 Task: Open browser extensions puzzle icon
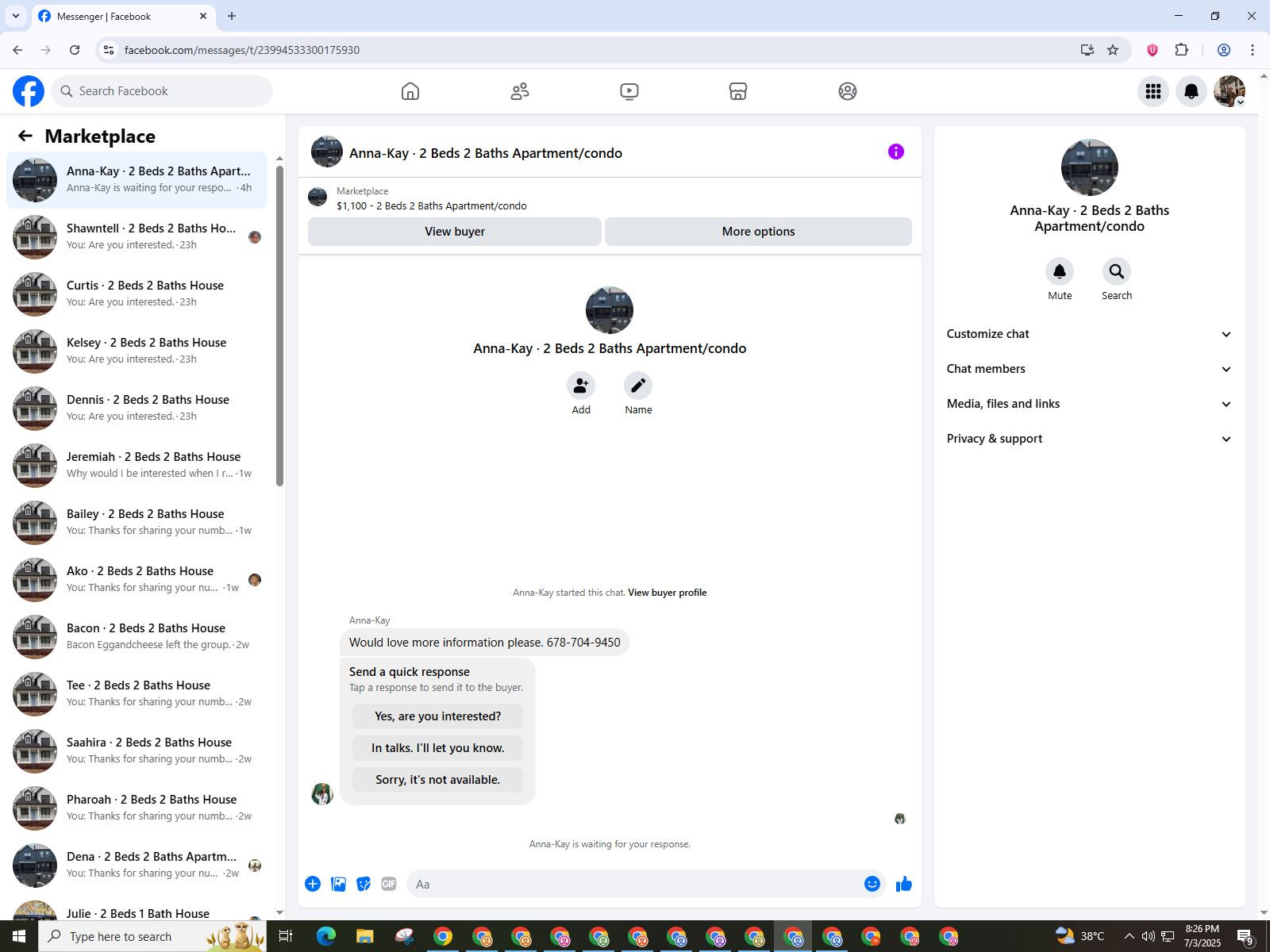(1182, 50)
